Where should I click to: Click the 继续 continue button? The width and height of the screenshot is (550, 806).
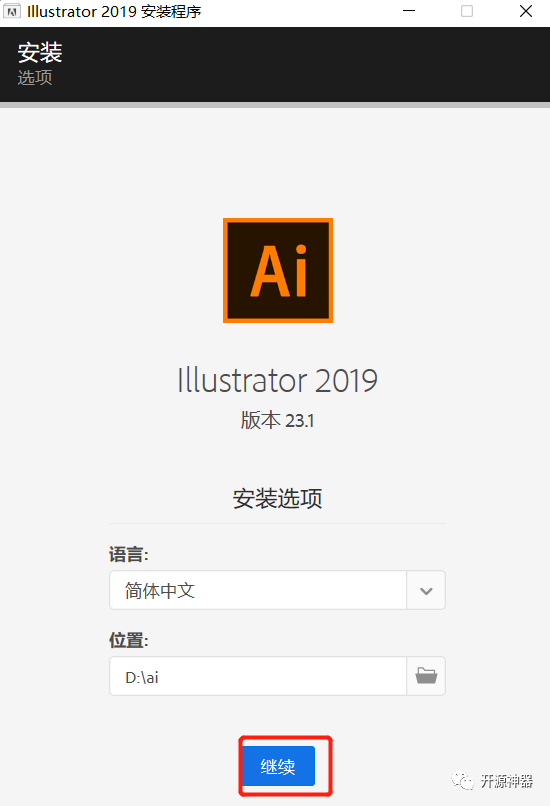[278, 766]
